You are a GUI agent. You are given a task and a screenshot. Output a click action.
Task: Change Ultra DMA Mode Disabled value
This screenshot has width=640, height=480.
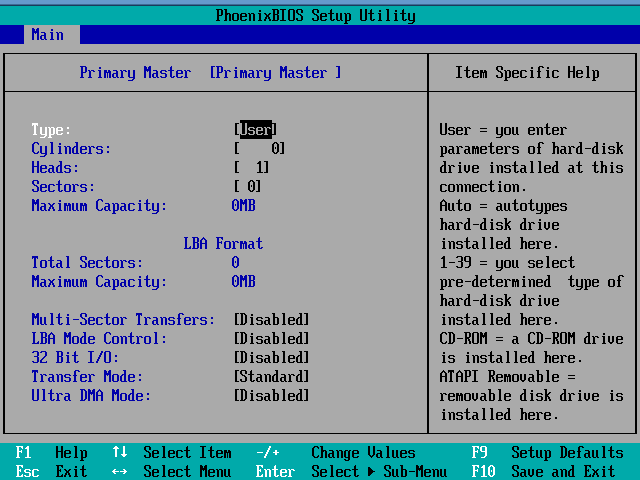(x=271, y=396)
